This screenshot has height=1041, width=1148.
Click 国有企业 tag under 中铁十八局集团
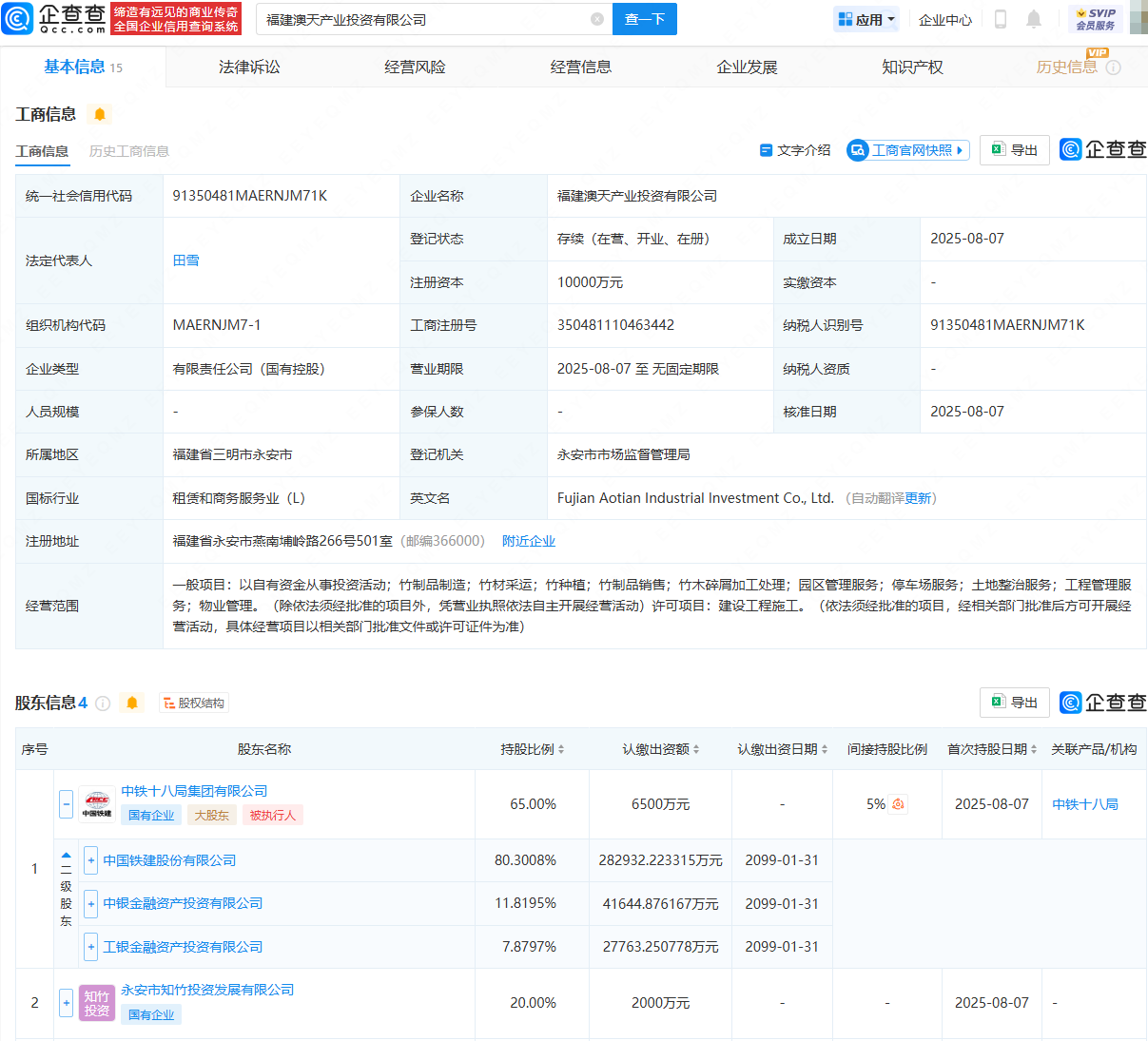coord(151,816)
